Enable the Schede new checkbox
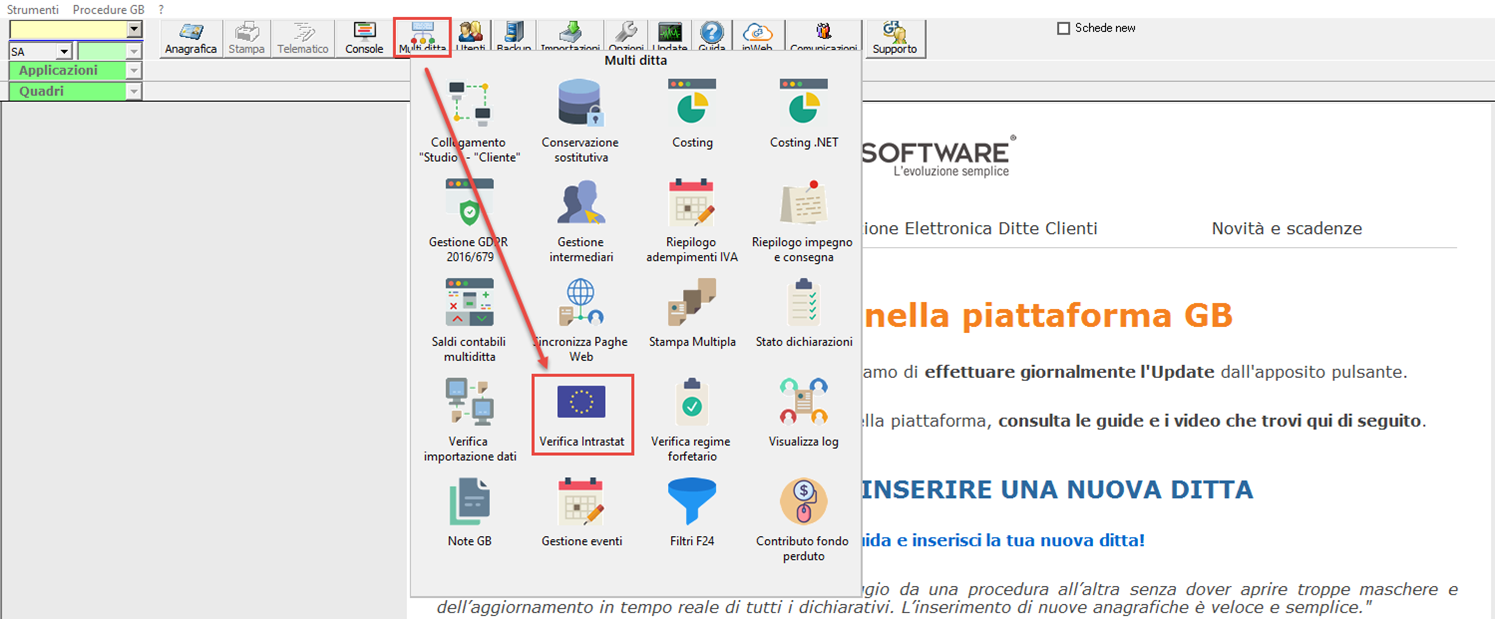 [x=1064, y=28]
